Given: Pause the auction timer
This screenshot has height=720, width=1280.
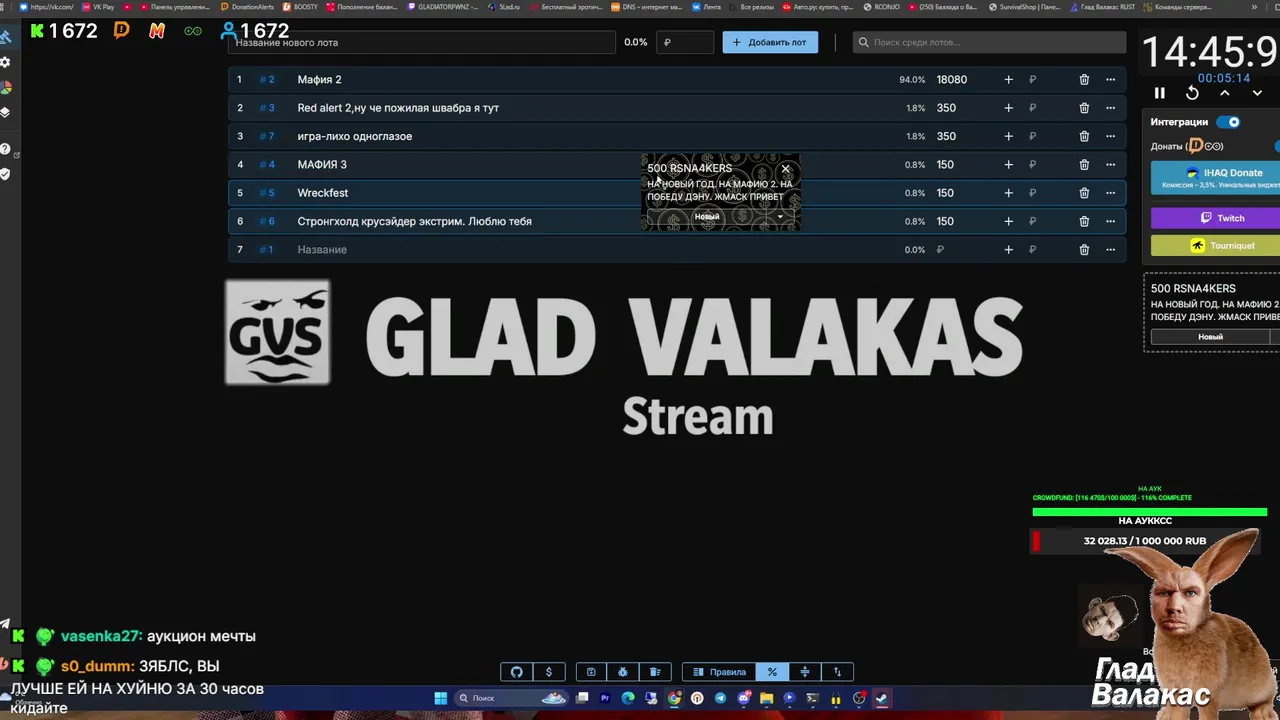Looking at the screenshot, I should pyautogui.click(x=1160, y=93).
